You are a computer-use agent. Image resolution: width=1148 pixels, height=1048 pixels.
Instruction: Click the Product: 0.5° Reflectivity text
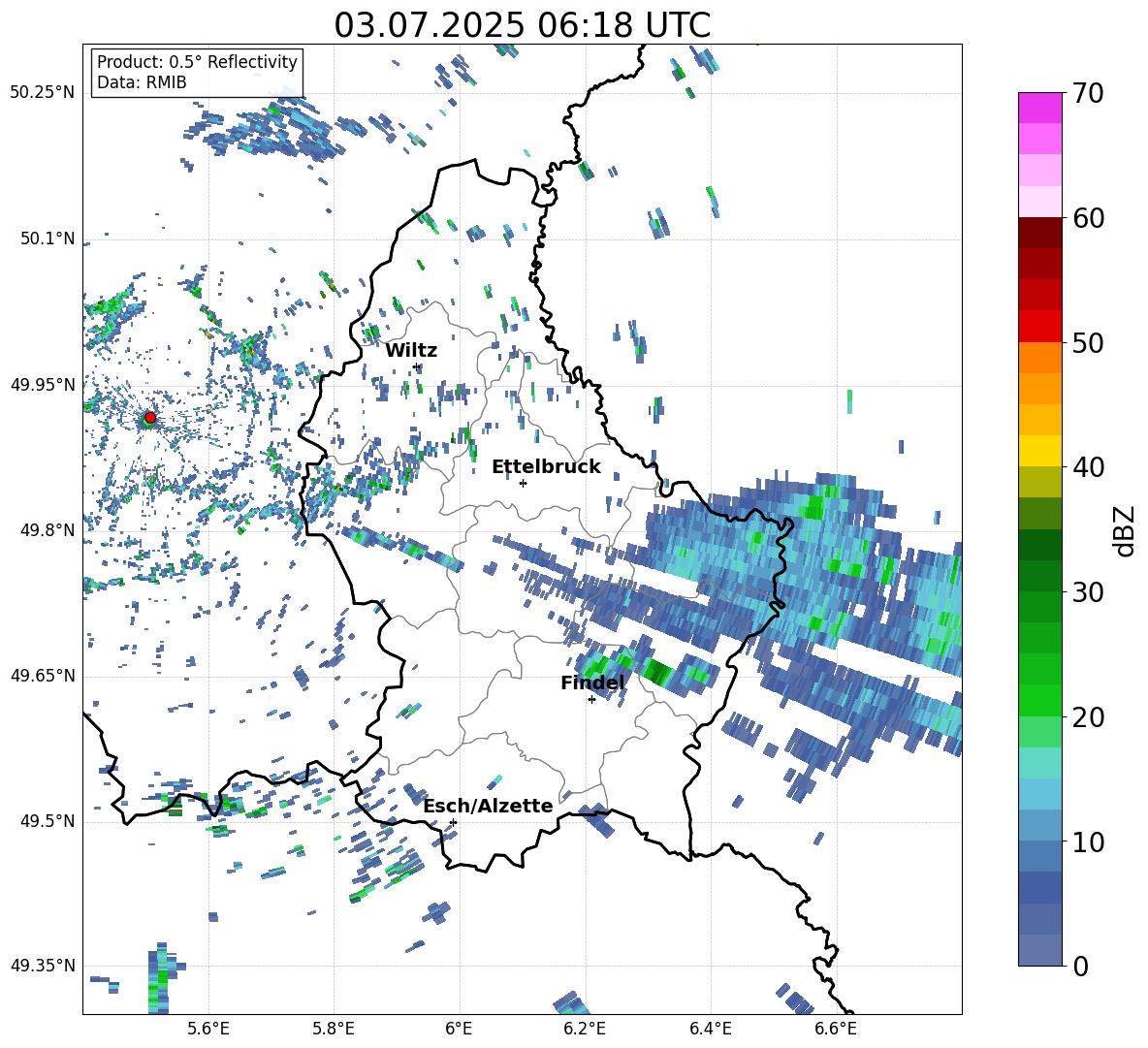coord(197,62)
